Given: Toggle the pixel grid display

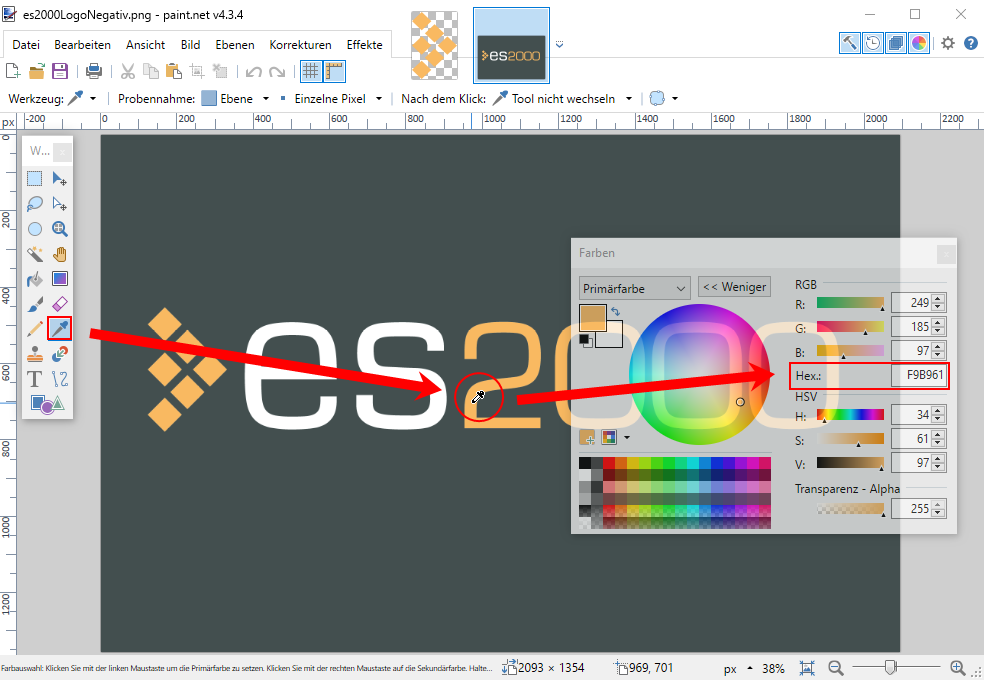Looking at the screenshot, I should pos(311,71).
